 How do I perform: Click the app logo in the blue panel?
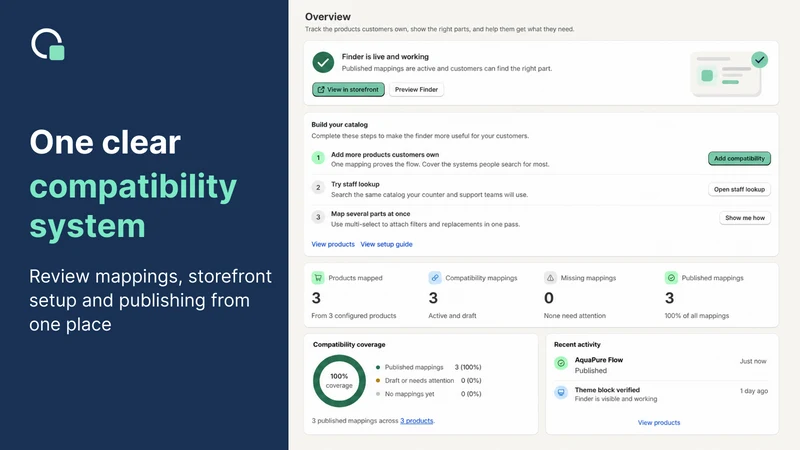(x=48, y=44)
